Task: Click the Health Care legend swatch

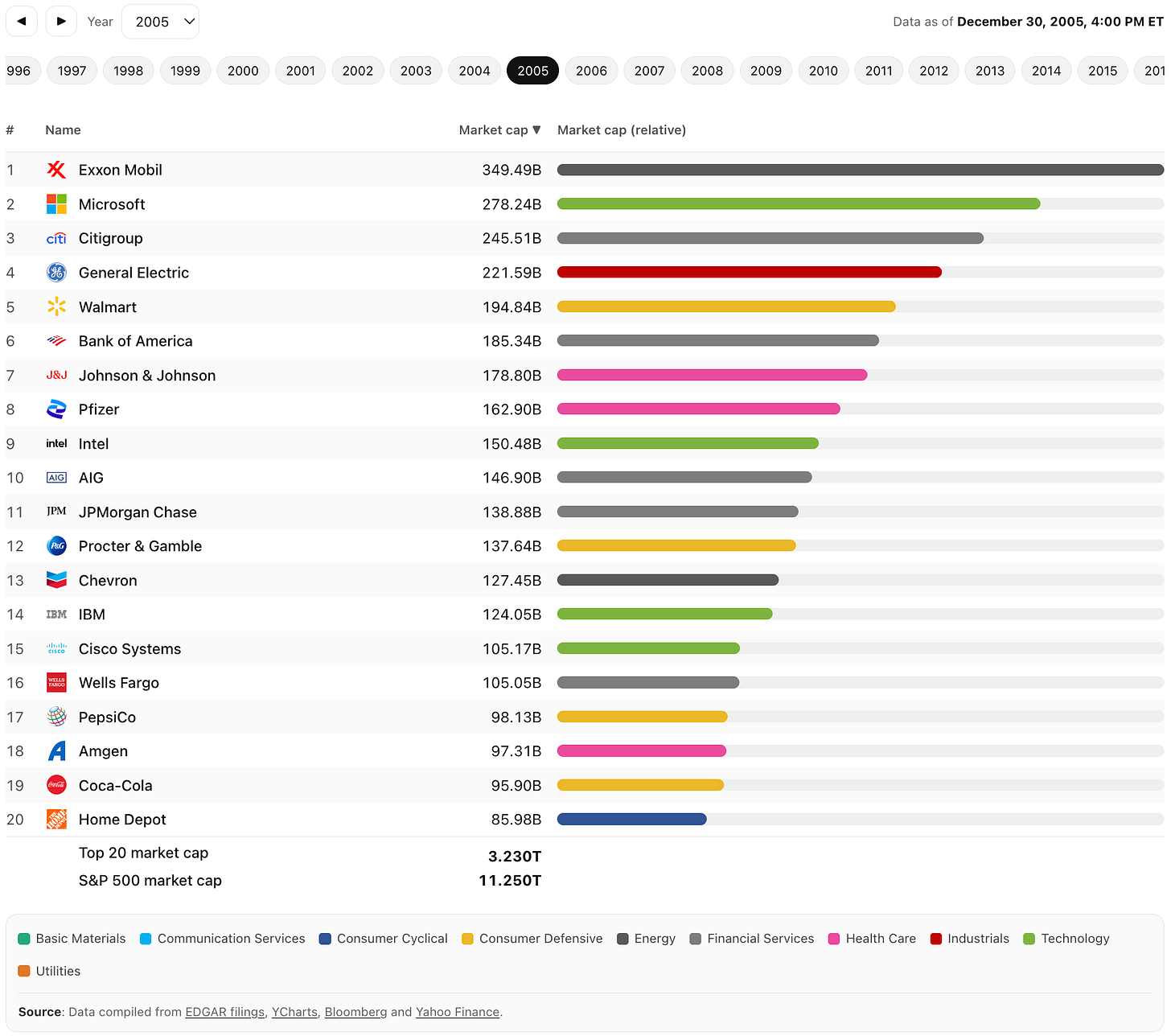Action: 834,939
